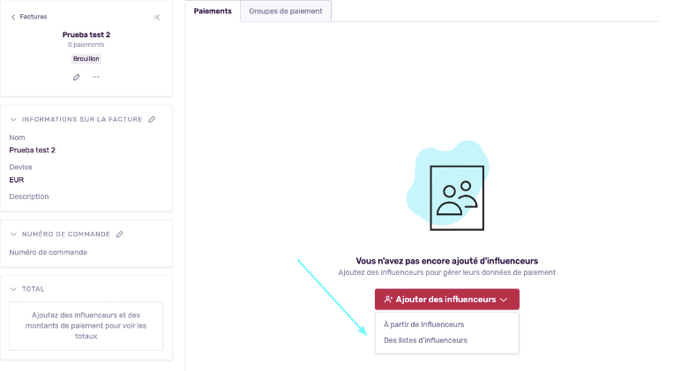Image resolution: width=688 pixels, height=371 pixels.
Task: Collapse Informations sur la facture section
Action: tap(13, 119)
